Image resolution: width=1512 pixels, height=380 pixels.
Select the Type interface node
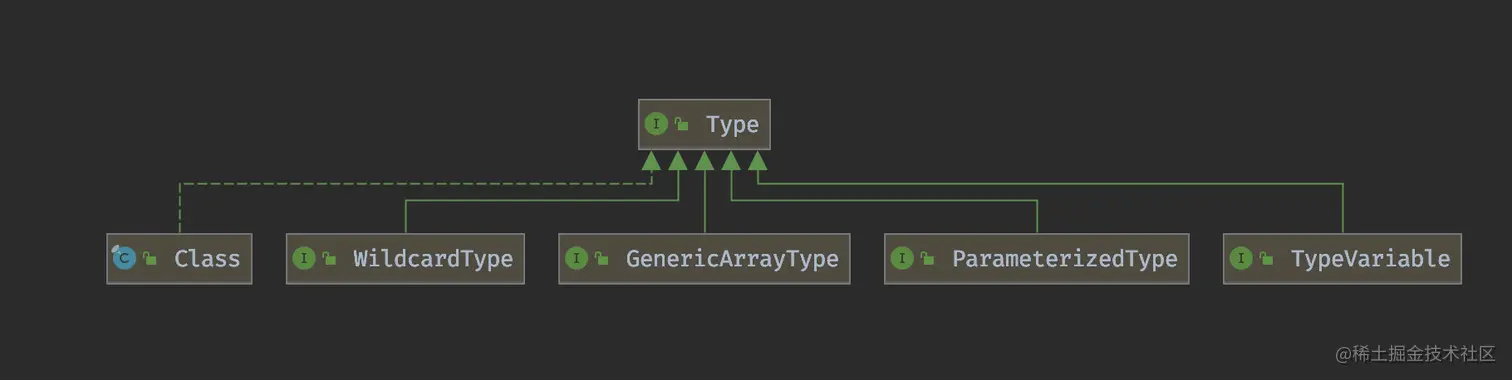point(704,124)
